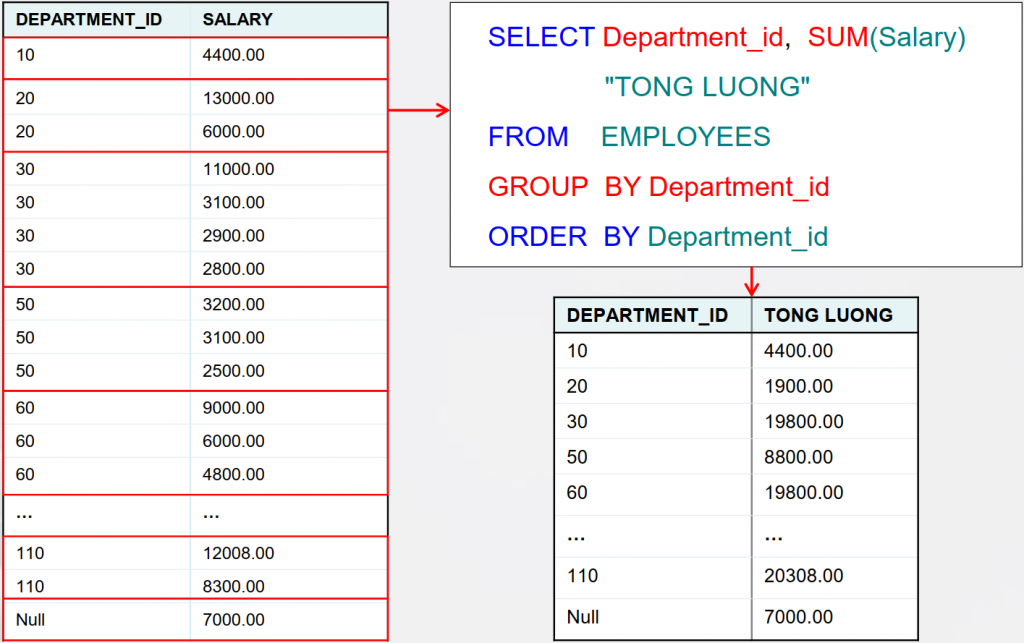Click the red arrow pointing to the query
The image size is (1024, 643).
(418, 110)
